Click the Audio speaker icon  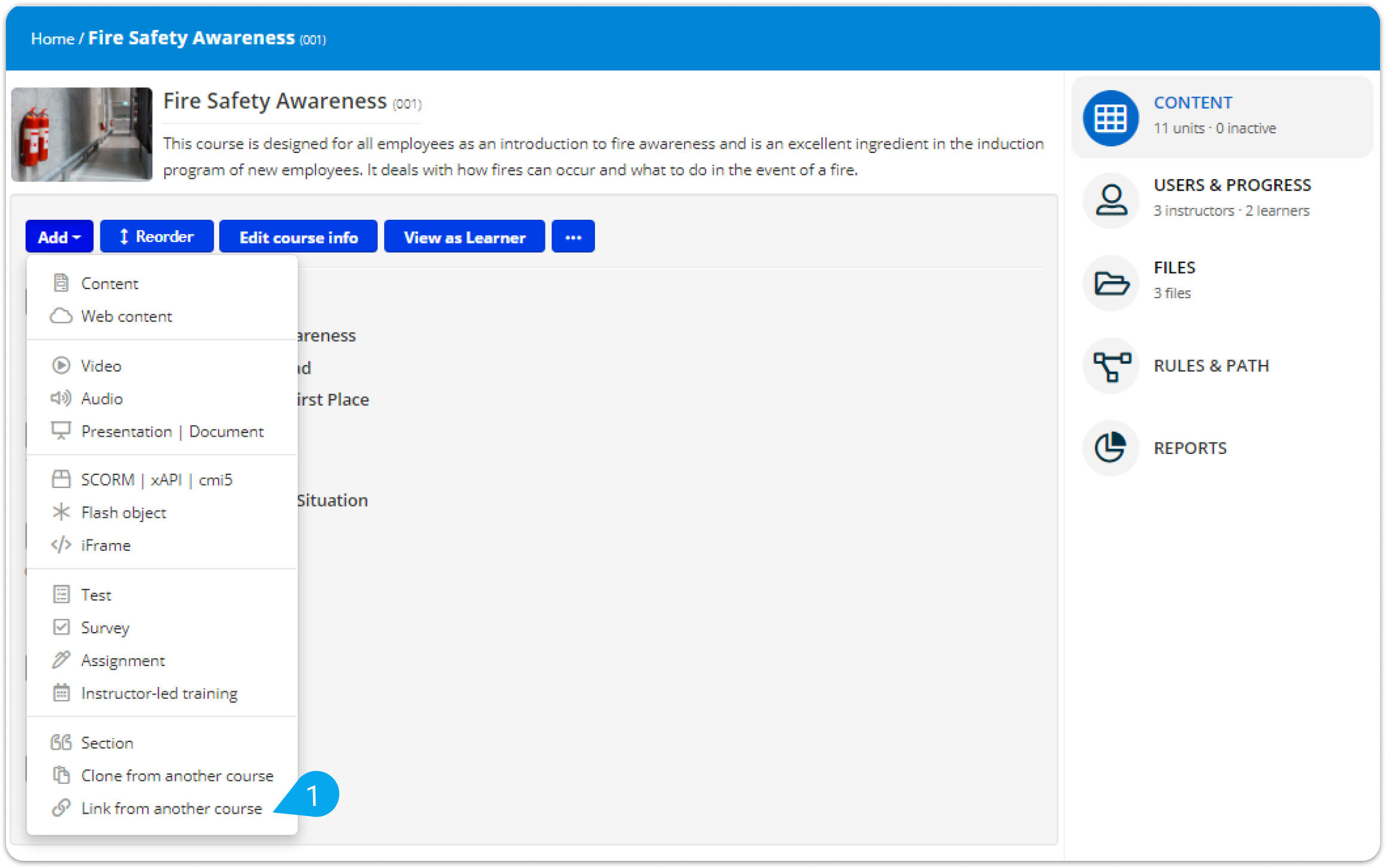[61, 398]
